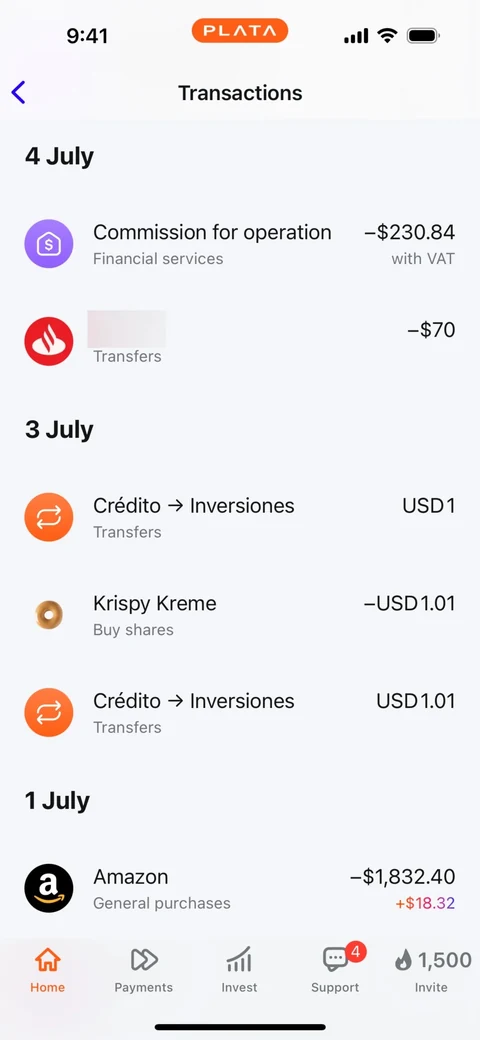Viewport: 480px width, 1040px height.
Task: Tap the orange PLATA pill at top
Action: point(240,31)
